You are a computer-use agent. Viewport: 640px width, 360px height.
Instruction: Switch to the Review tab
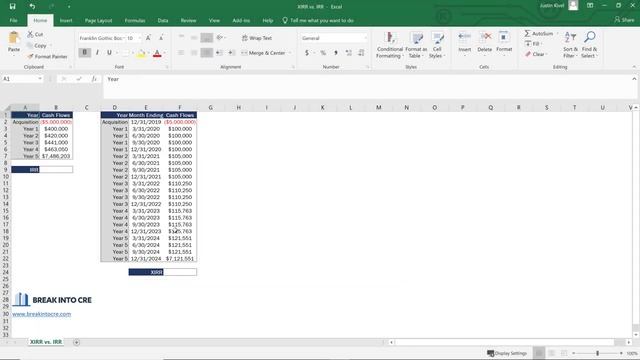point(188,20)
